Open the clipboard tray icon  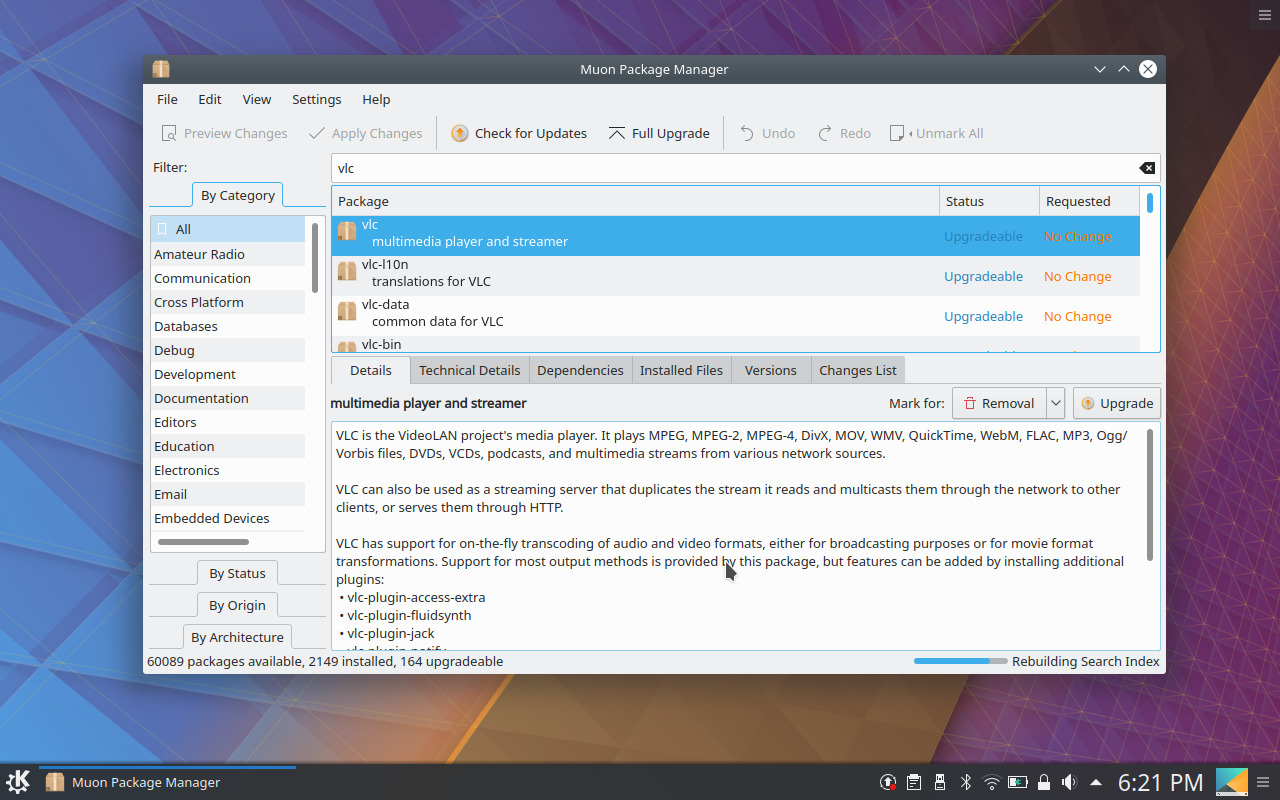click(x=914, y=782)
